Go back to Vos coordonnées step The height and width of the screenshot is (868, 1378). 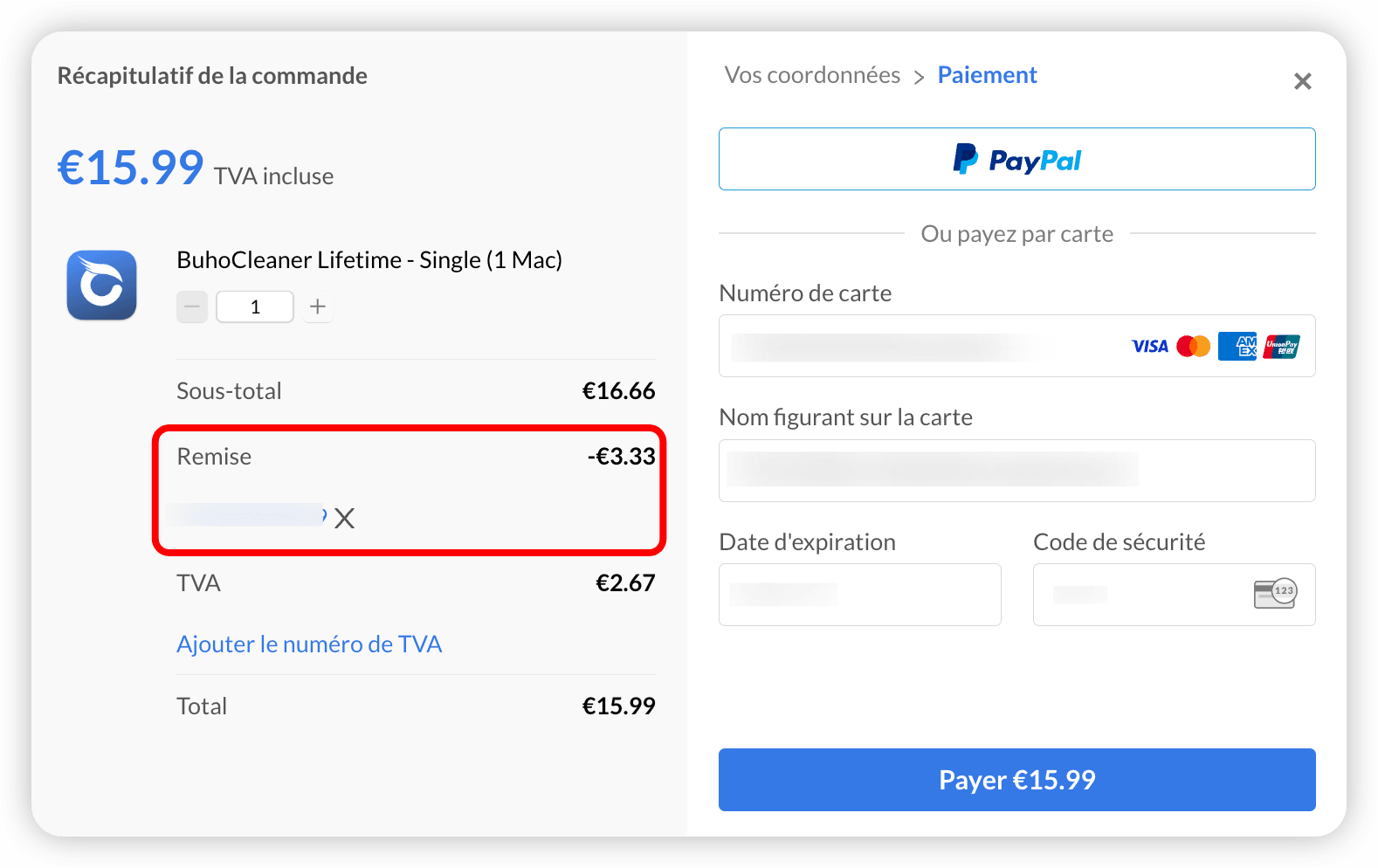[x=812, y=75]
